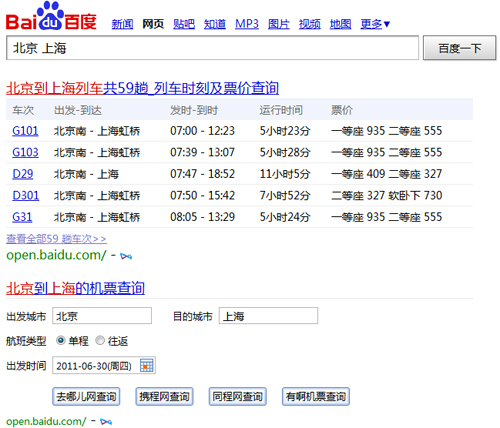Screen dimensions: 500x428
Task: Click the icon after the bottom open.baidu.com link
Action: pyautogui.click(x=106, y=422)
